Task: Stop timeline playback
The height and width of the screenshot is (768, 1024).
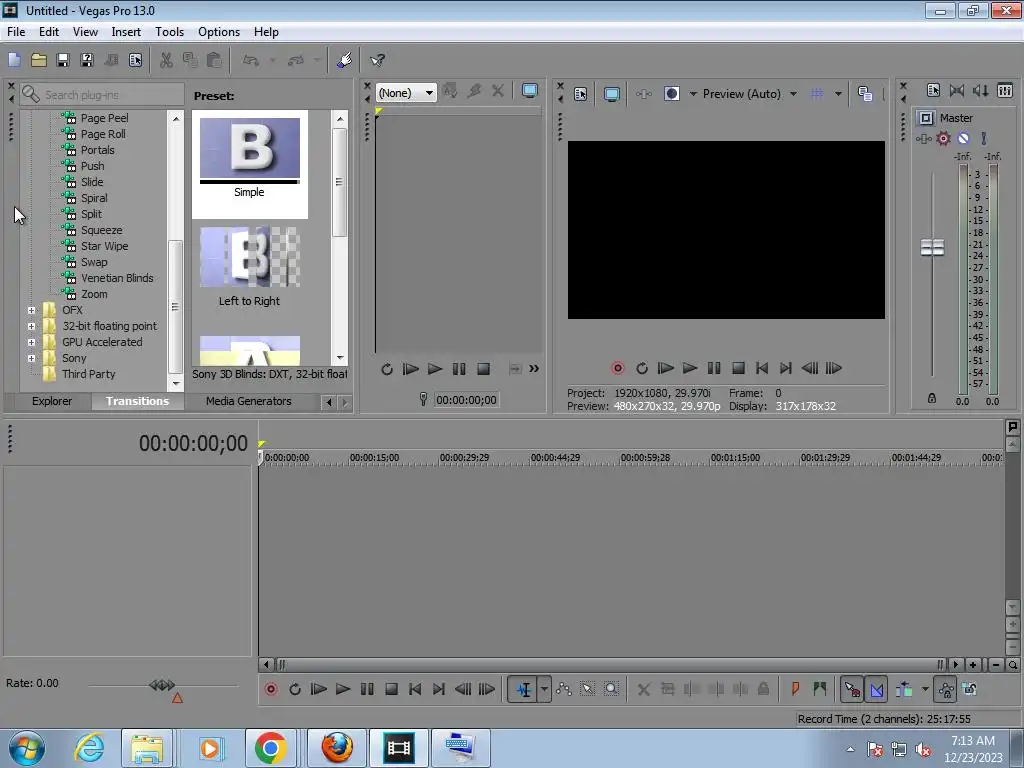Action: pyautogui.click(x=391, y=689)
